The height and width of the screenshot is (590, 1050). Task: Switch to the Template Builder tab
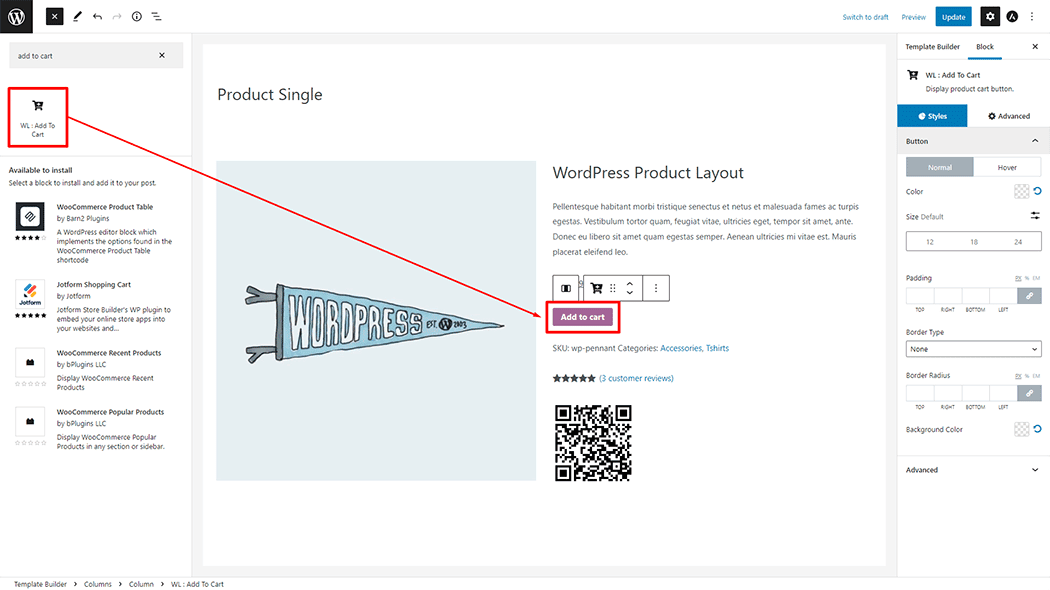[932, 47]
